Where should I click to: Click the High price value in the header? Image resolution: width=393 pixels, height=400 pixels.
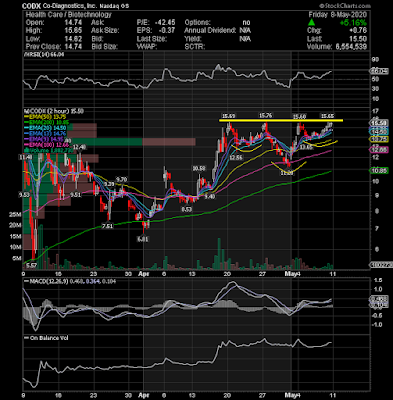73,31
